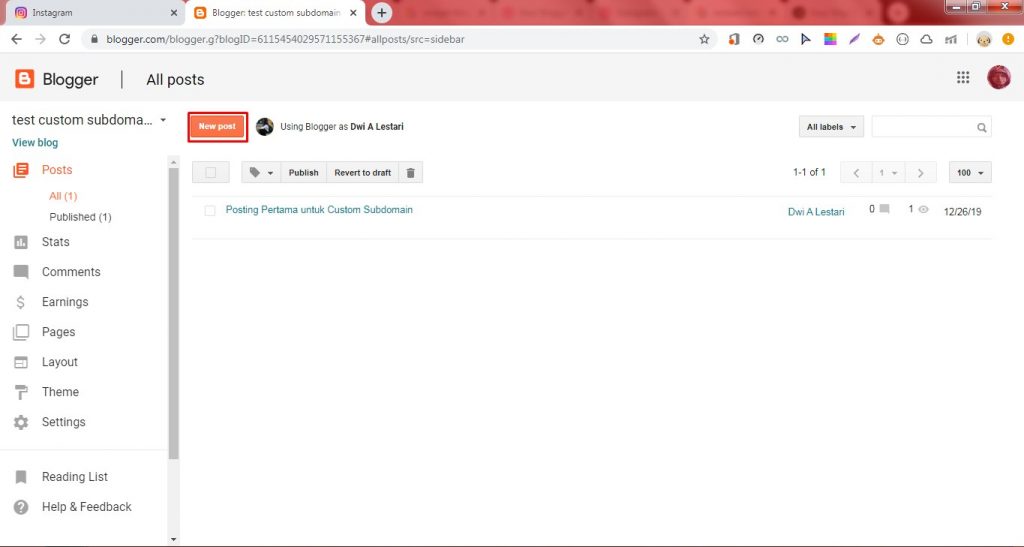1024x547 pixels.
Task: Open post Posting Pertama untuk Custom Subdomain
Action: (x=319, y=210)
